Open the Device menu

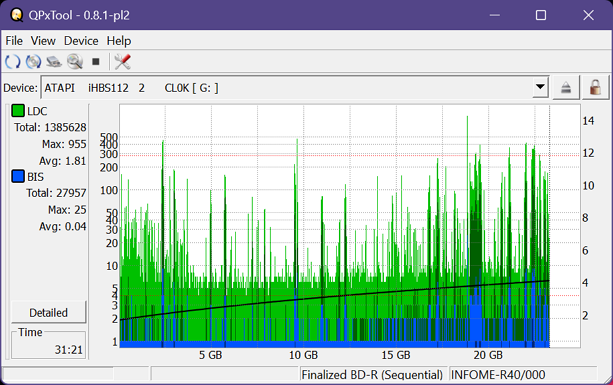81,41
